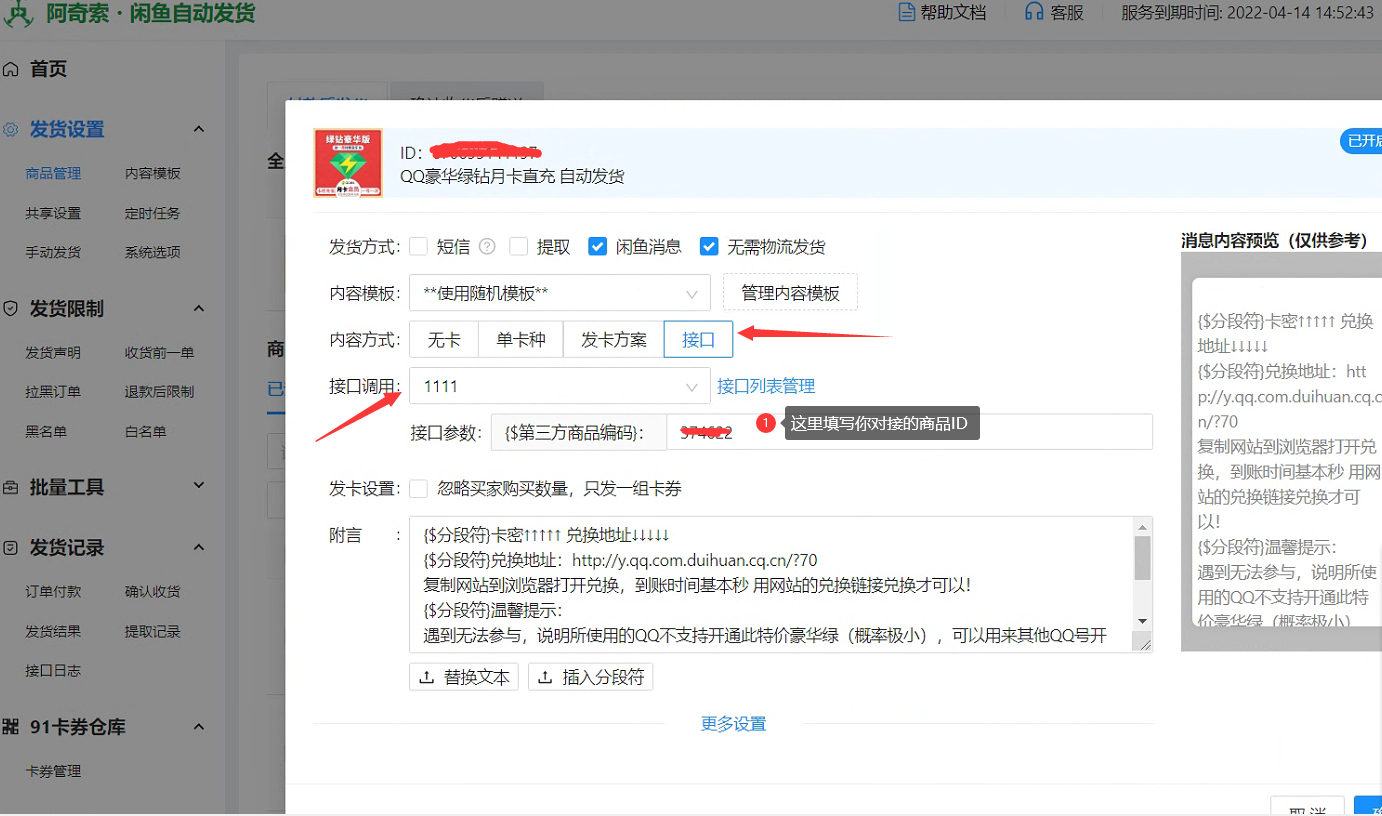The height and width of the screenshot is (816, 1382).
Task: Click inside the 附言 text area
Action: pyautogui.click(x=772, y=585)
